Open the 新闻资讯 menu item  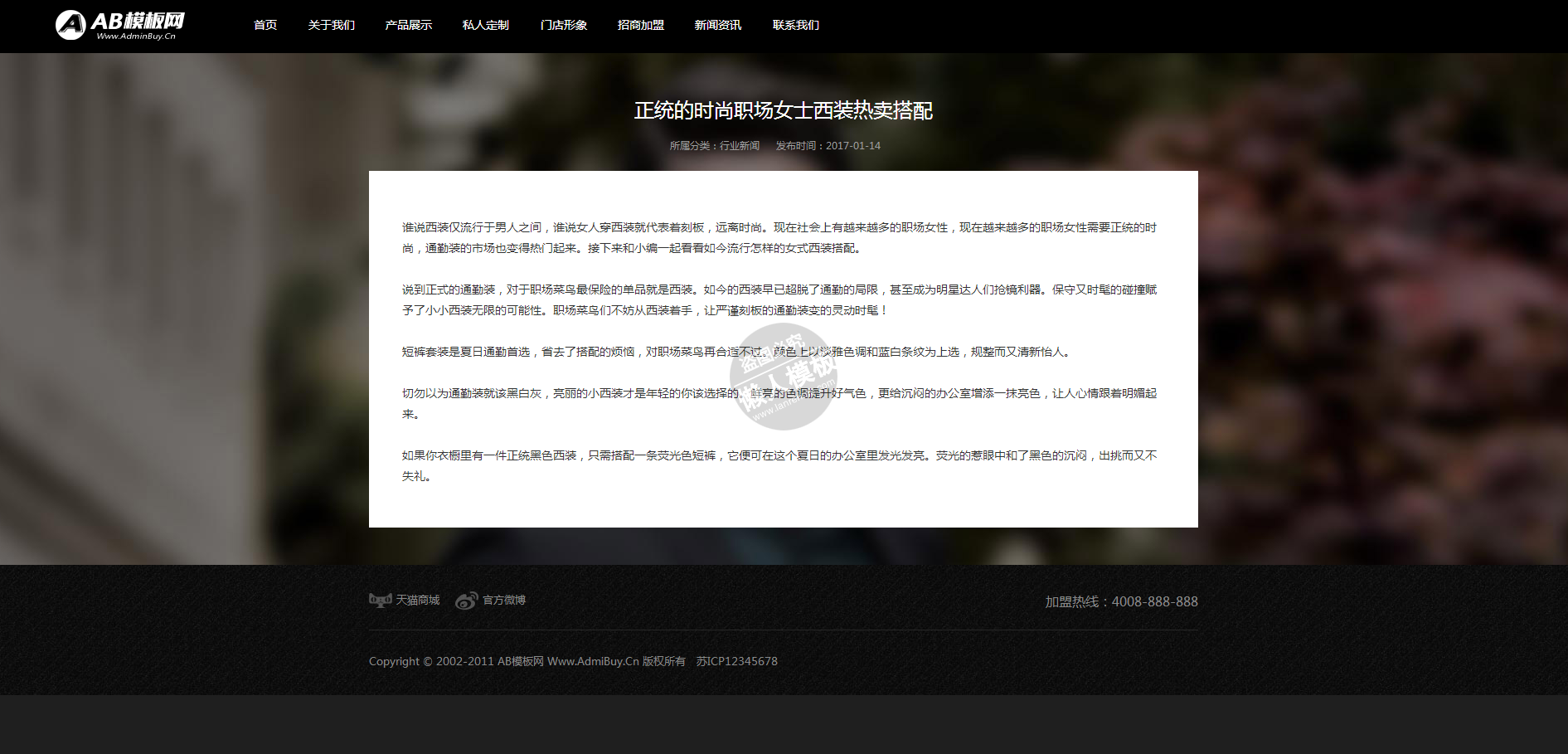718,25
